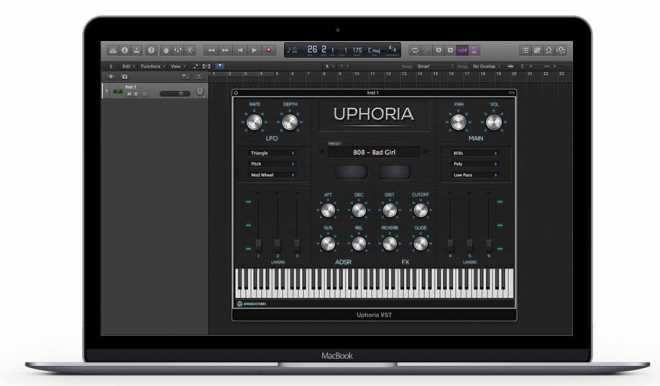Toggle the purple Metronome button
This screenshot has width=660, height=386.
pos(474,51)
